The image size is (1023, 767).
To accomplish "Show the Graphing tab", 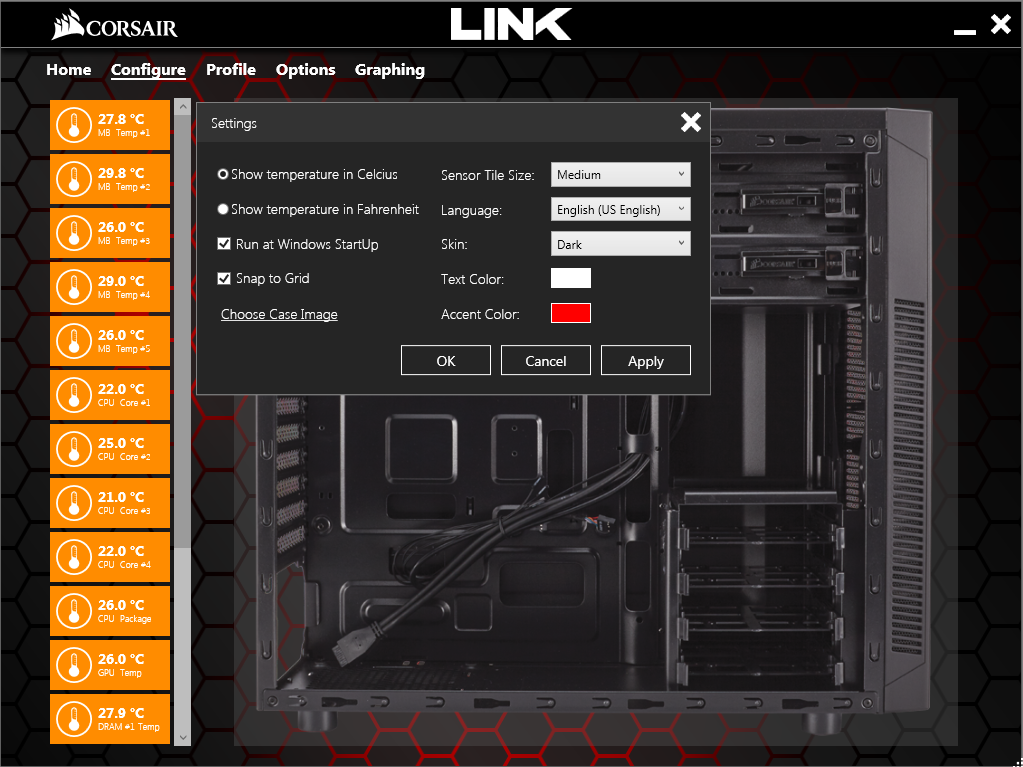I will (x=389, y=70).
